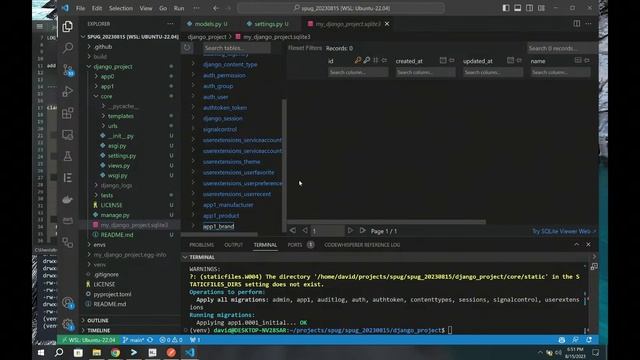Image resolution: width=640 pixels, height=360 pixels.
Task: Click the Search tables input field
Action: (237, 48)
